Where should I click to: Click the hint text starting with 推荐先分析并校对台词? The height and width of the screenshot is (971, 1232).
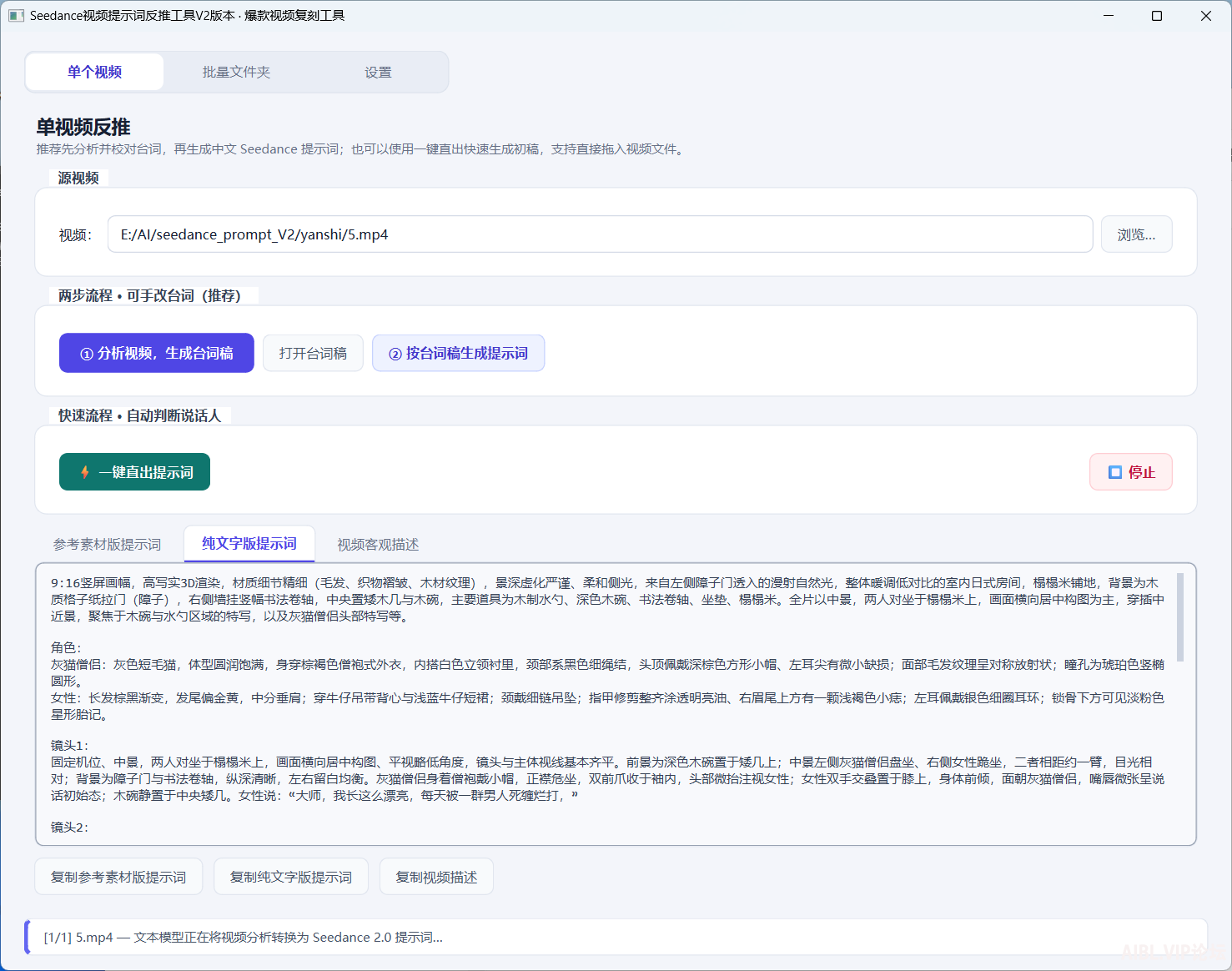(361, 149)
